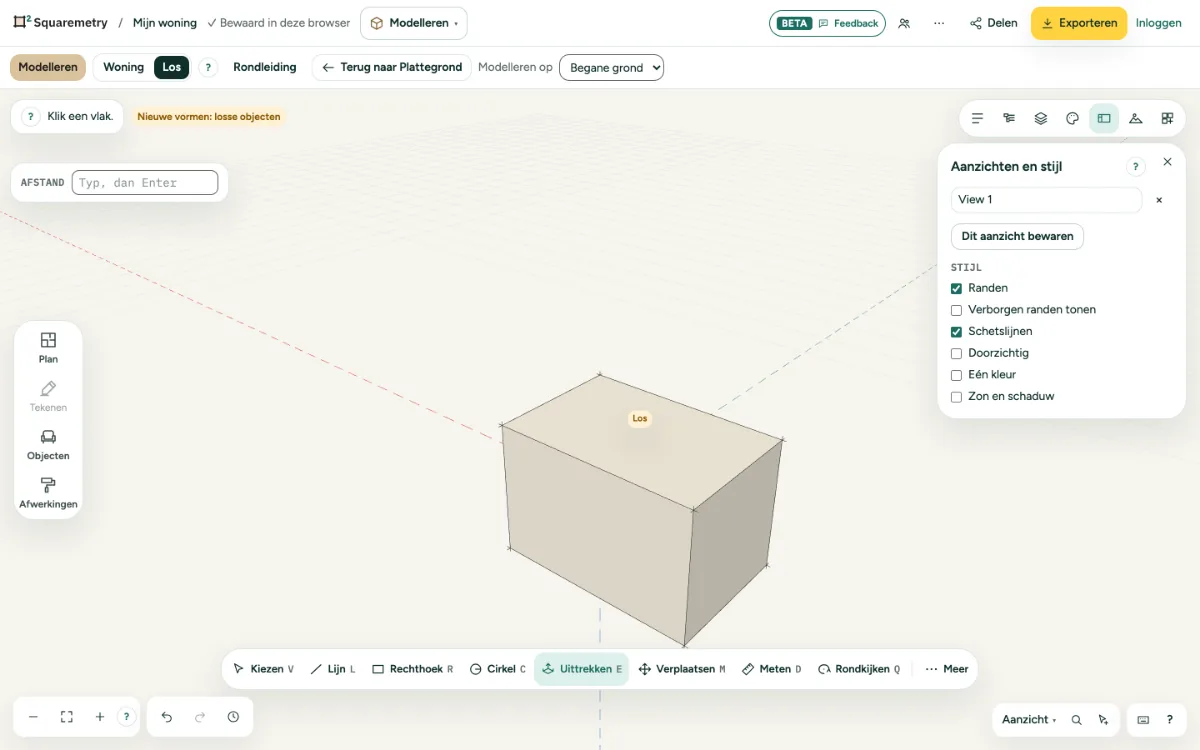Enable Zon en schaduw checkbox
This screenshot has height=750, width=1200.
[x=956, y=397]
